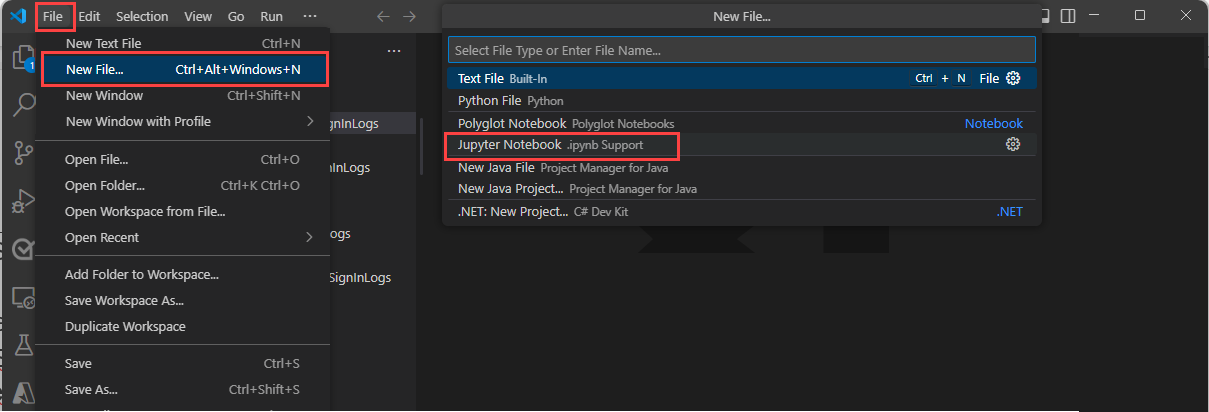Choose New Text File menu entry
Screen dimensions: 1209x412
coord(183,44)
